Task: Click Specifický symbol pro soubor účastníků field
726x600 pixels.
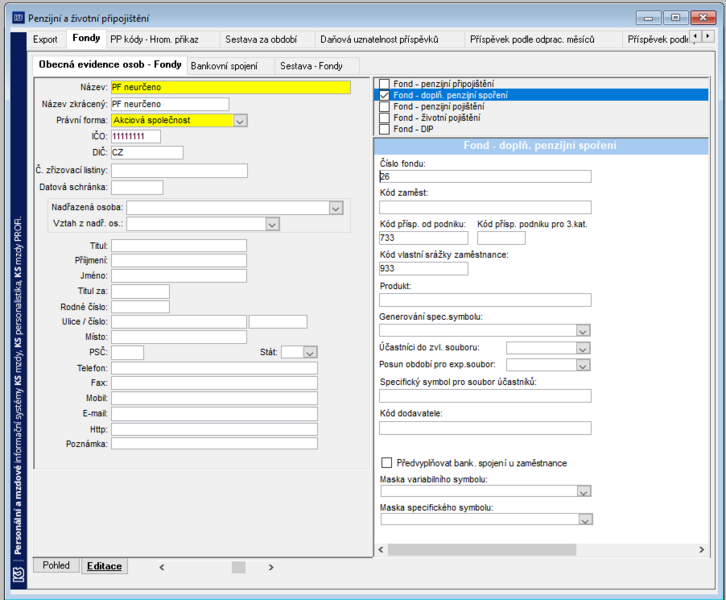Action: tap(485, 396)
